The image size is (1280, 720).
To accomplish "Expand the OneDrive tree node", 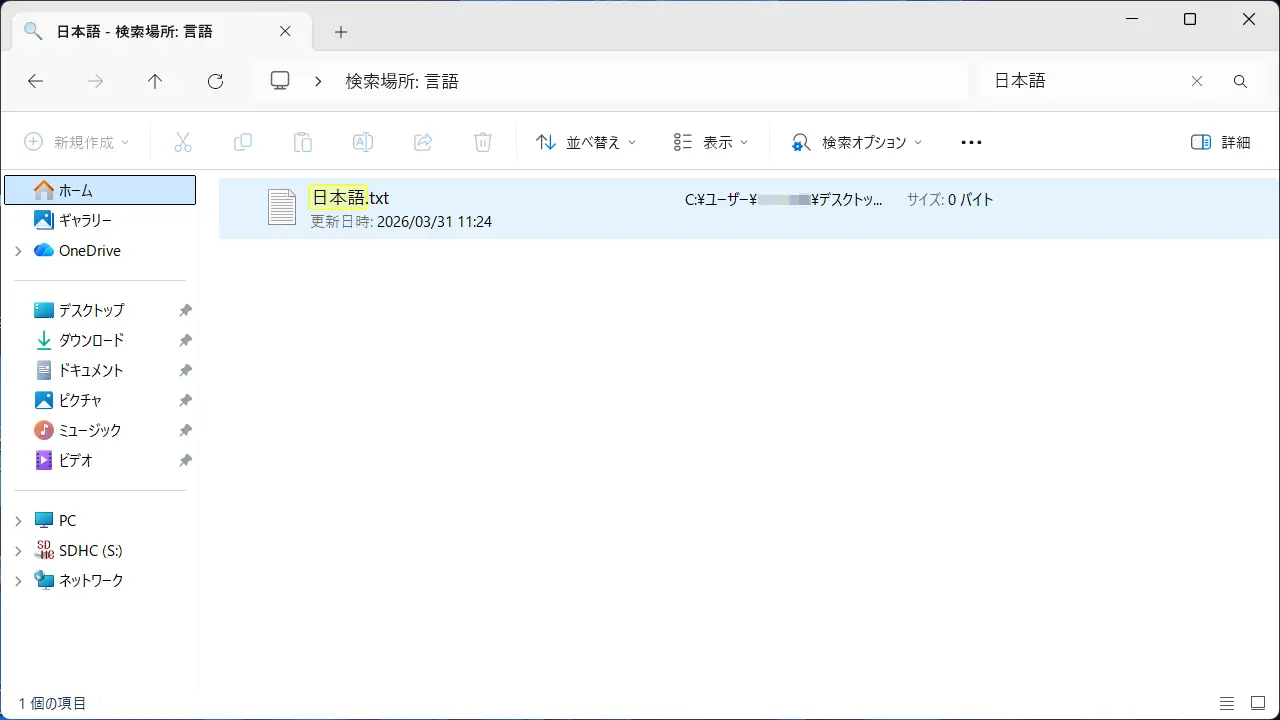I will pos(18,251).
